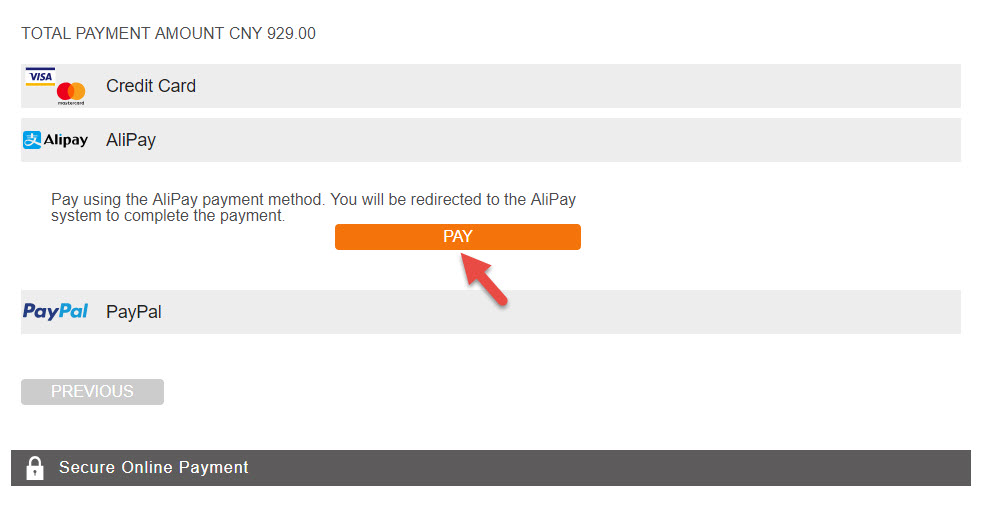Viewport: 990px width, 515px height.
Task: Click the Secure Online Payment text
Action: [x=153, y=468]
